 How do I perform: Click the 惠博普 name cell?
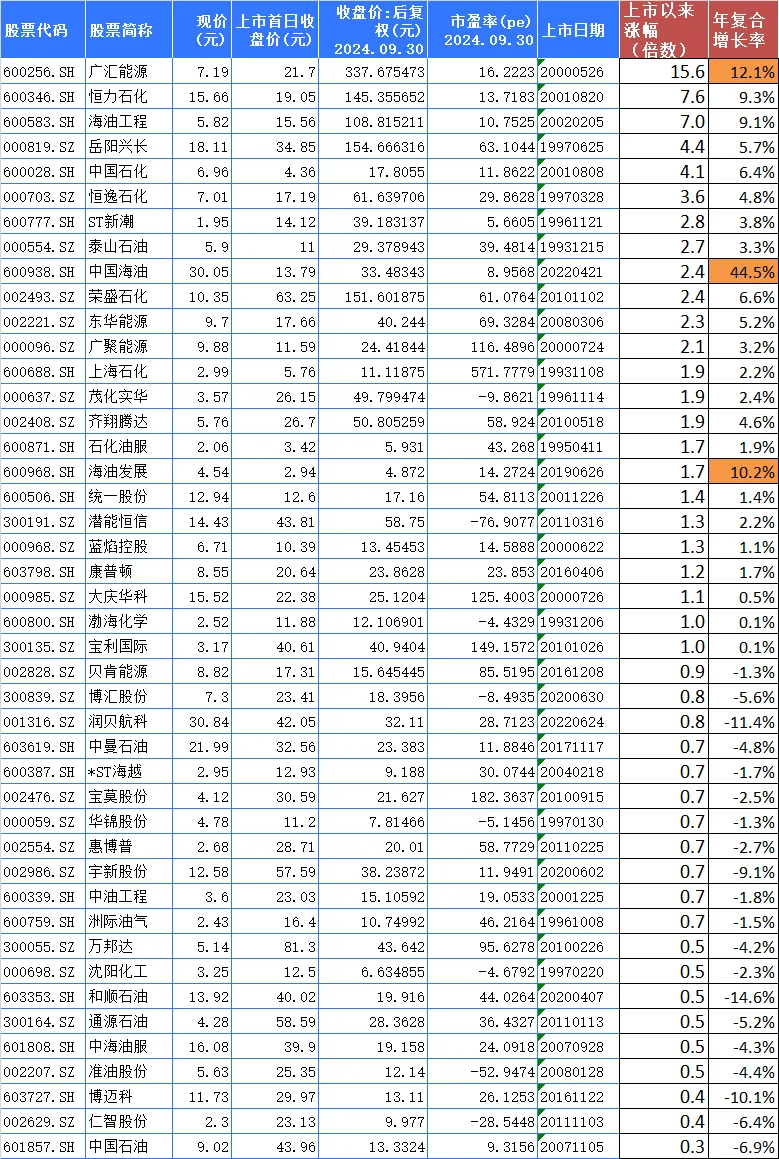click(129, 847)
